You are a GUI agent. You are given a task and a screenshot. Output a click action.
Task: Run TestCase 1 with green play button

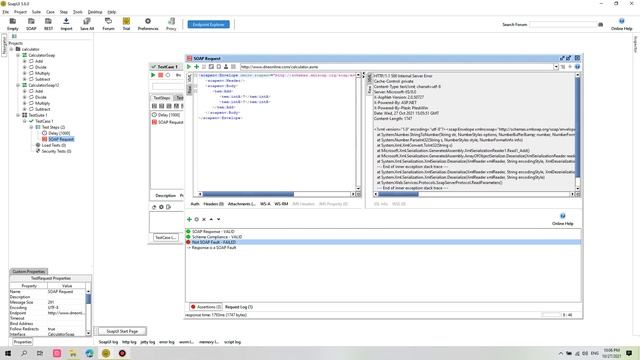pos(153,75)
